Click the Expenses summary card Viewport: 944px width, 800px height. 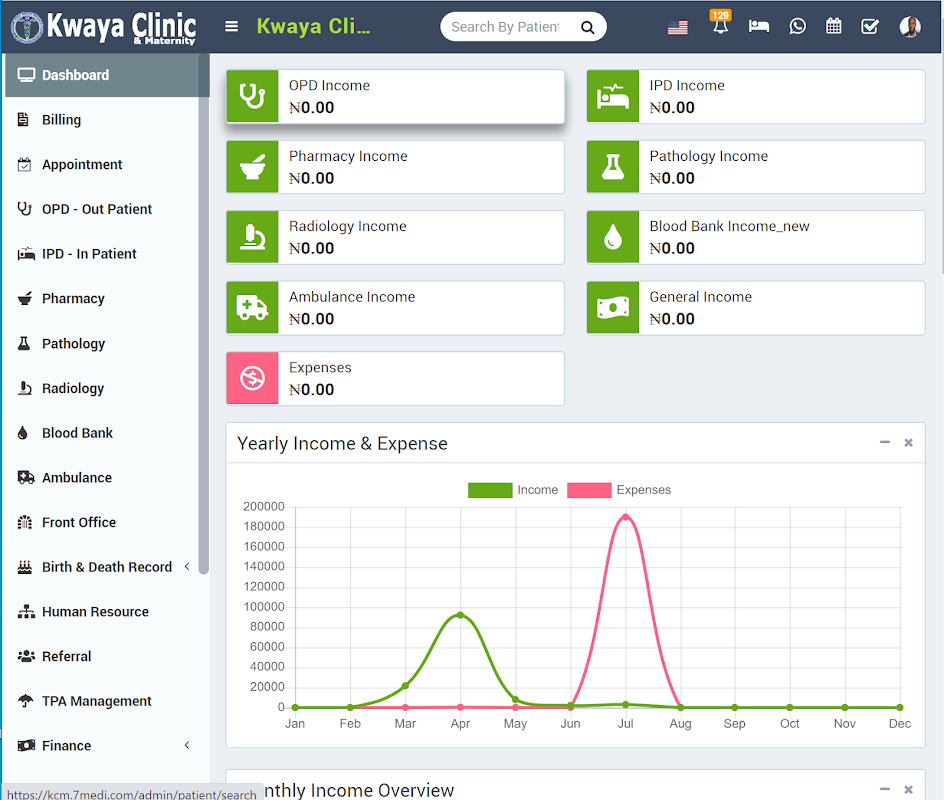[x=395, y=379]
